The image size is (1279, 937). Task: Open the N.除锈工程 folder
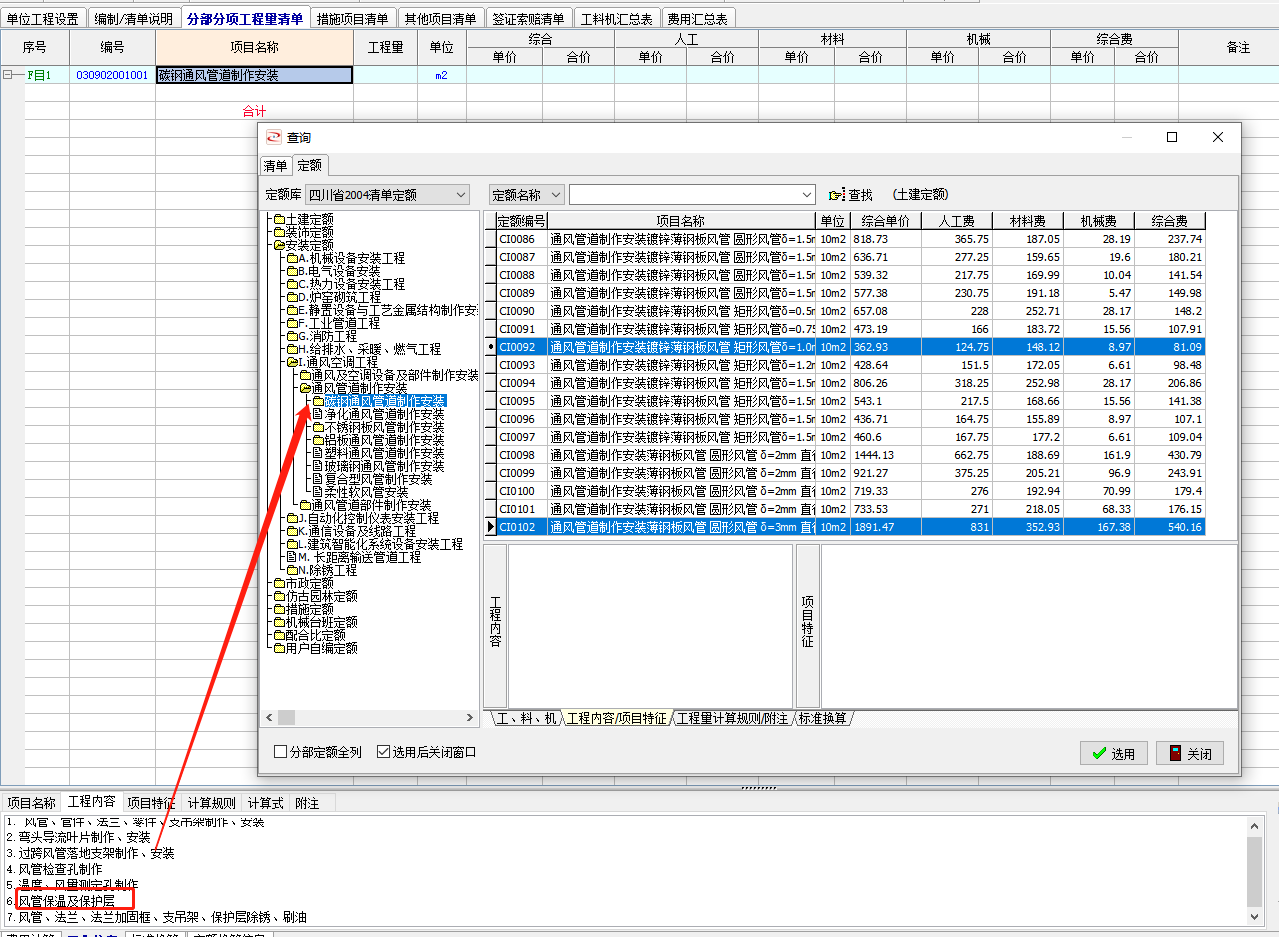click(327, 570)
